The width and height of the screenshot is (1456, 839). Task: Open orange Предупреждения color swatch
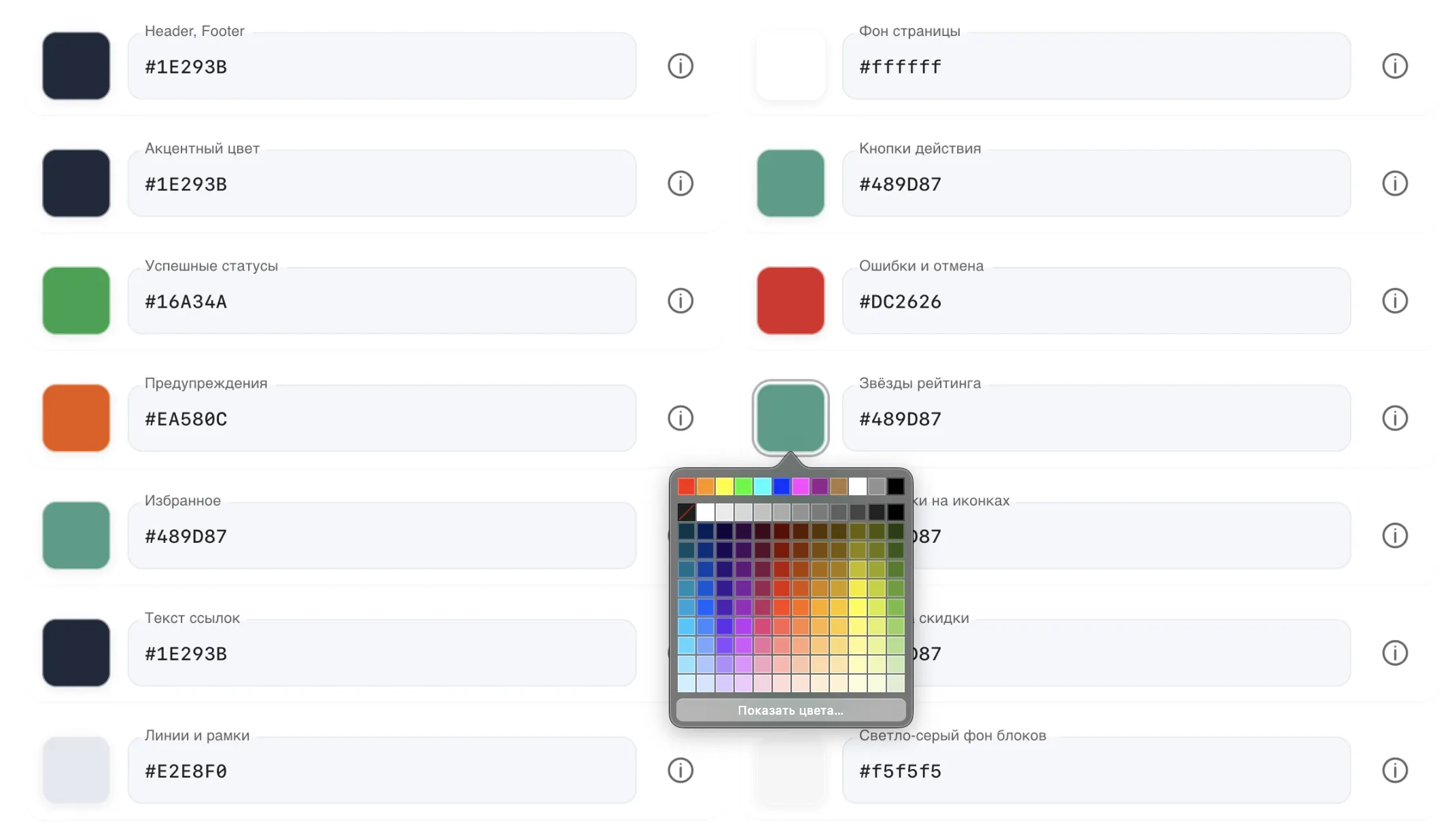coord(76,418)
